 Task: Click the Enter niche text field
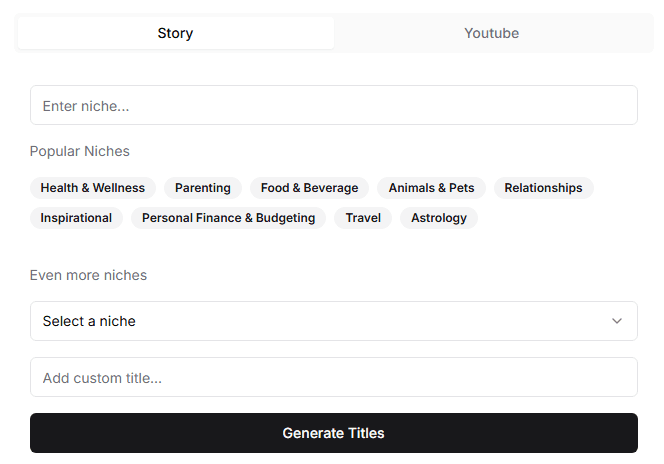pyautogui.click(x=334, y=105)
